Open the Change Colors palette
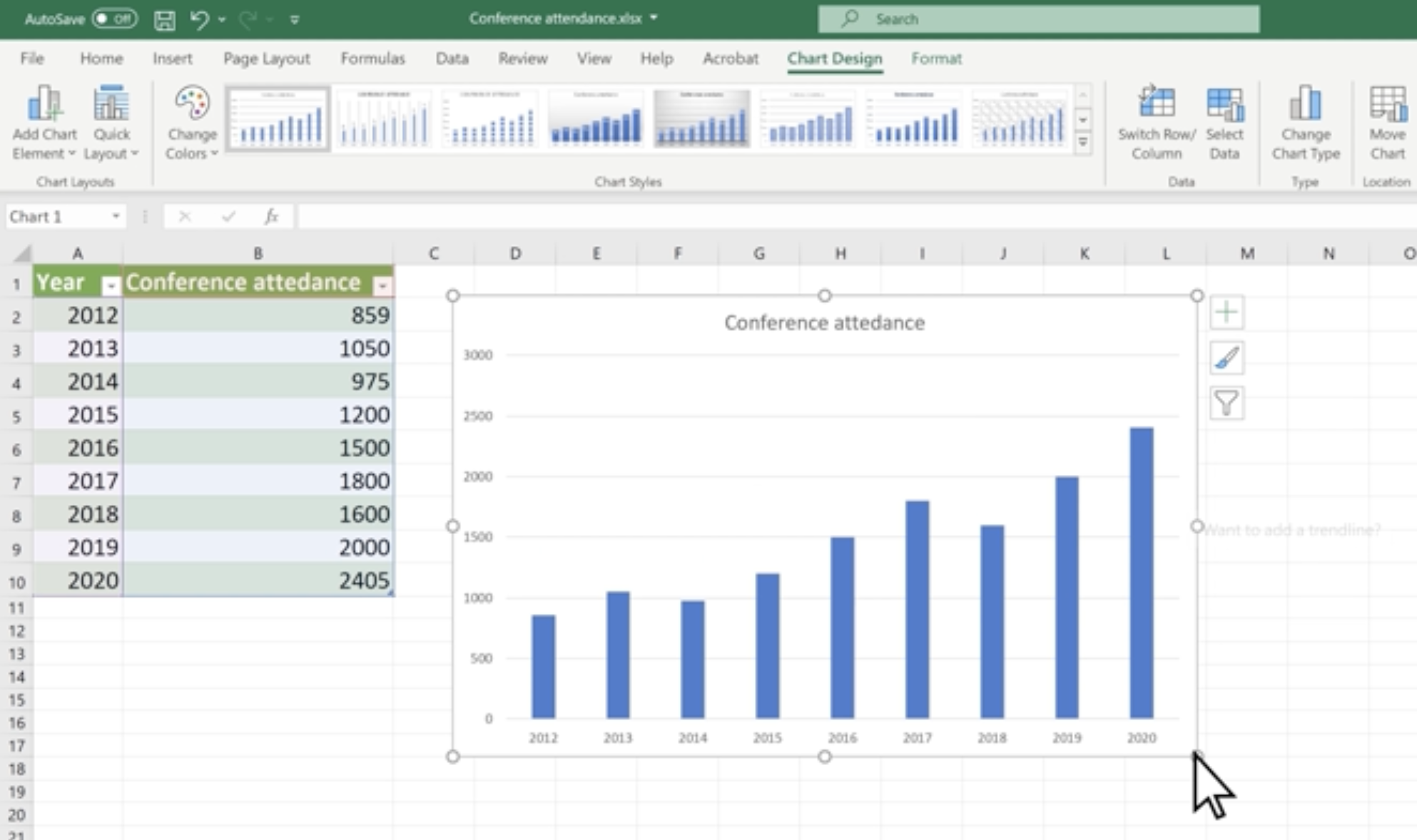The height and width of the screenshot is (840, 1417). [191, 121]
